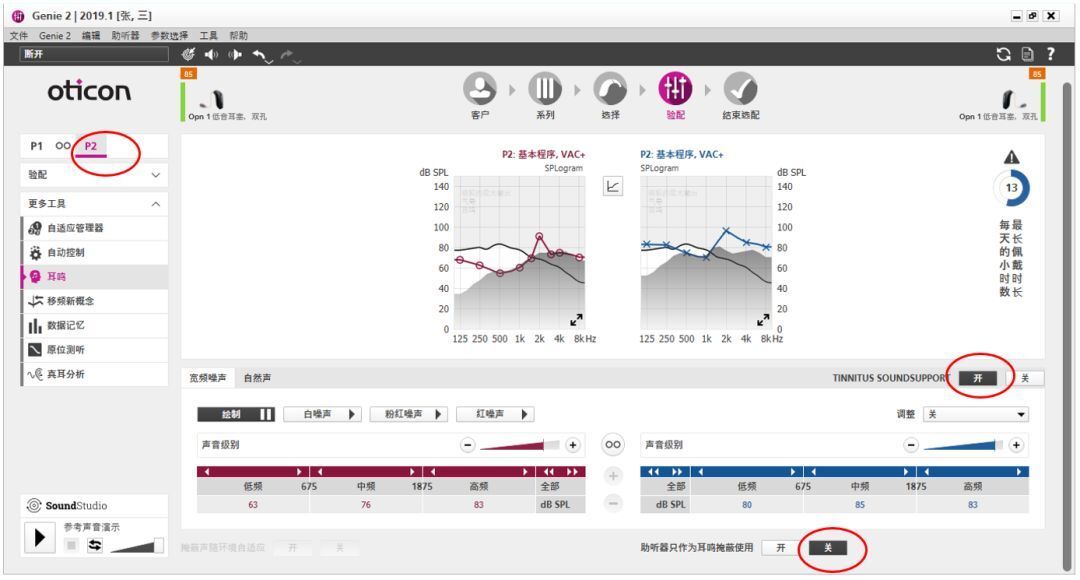Image resolution: width=1080 pixels, height=580 pixels.
Task: Click the SoundStudio icon
Action: click(34, 506)
